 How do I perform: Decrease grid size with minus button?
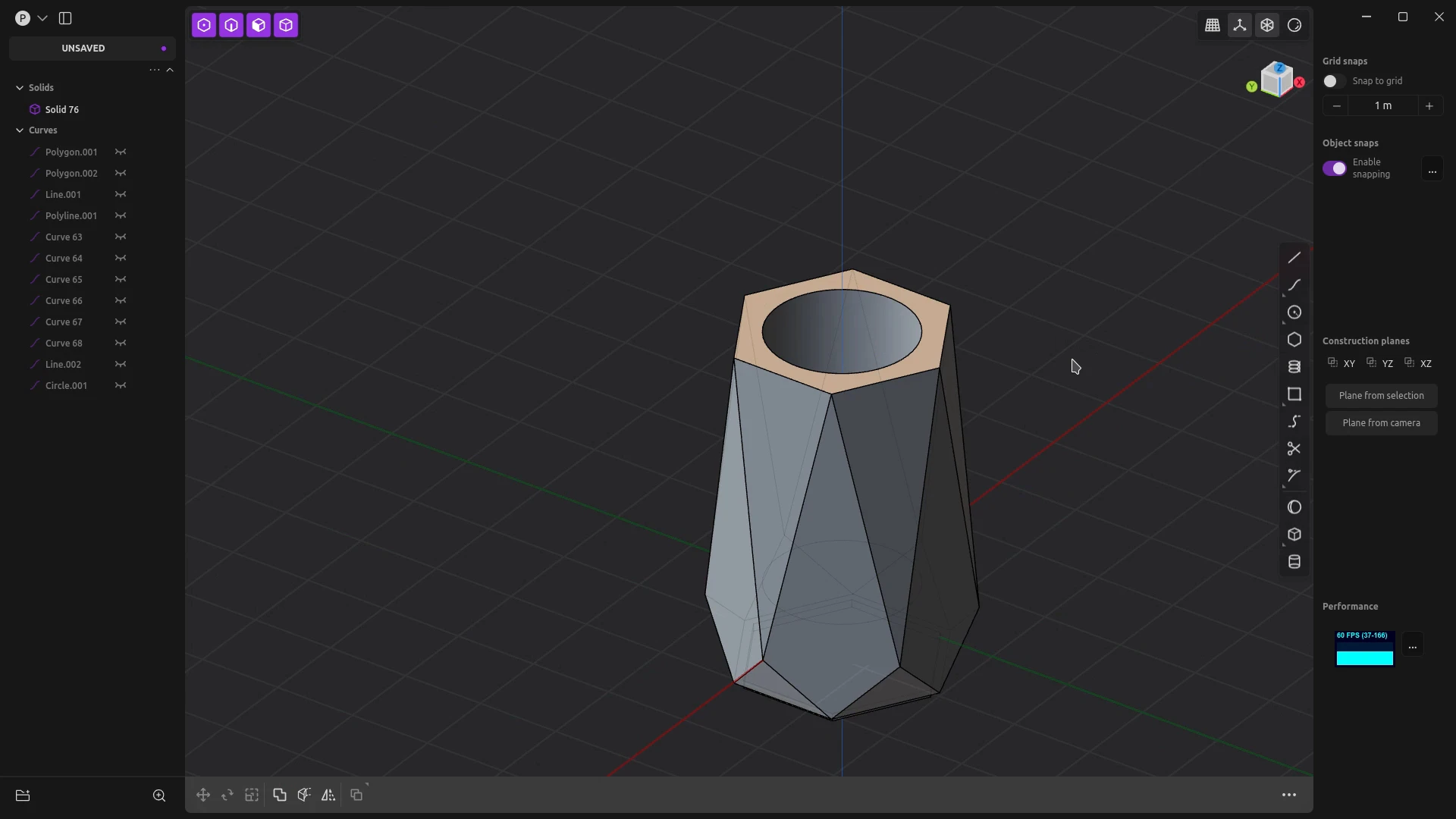[x=1337, y=106]
